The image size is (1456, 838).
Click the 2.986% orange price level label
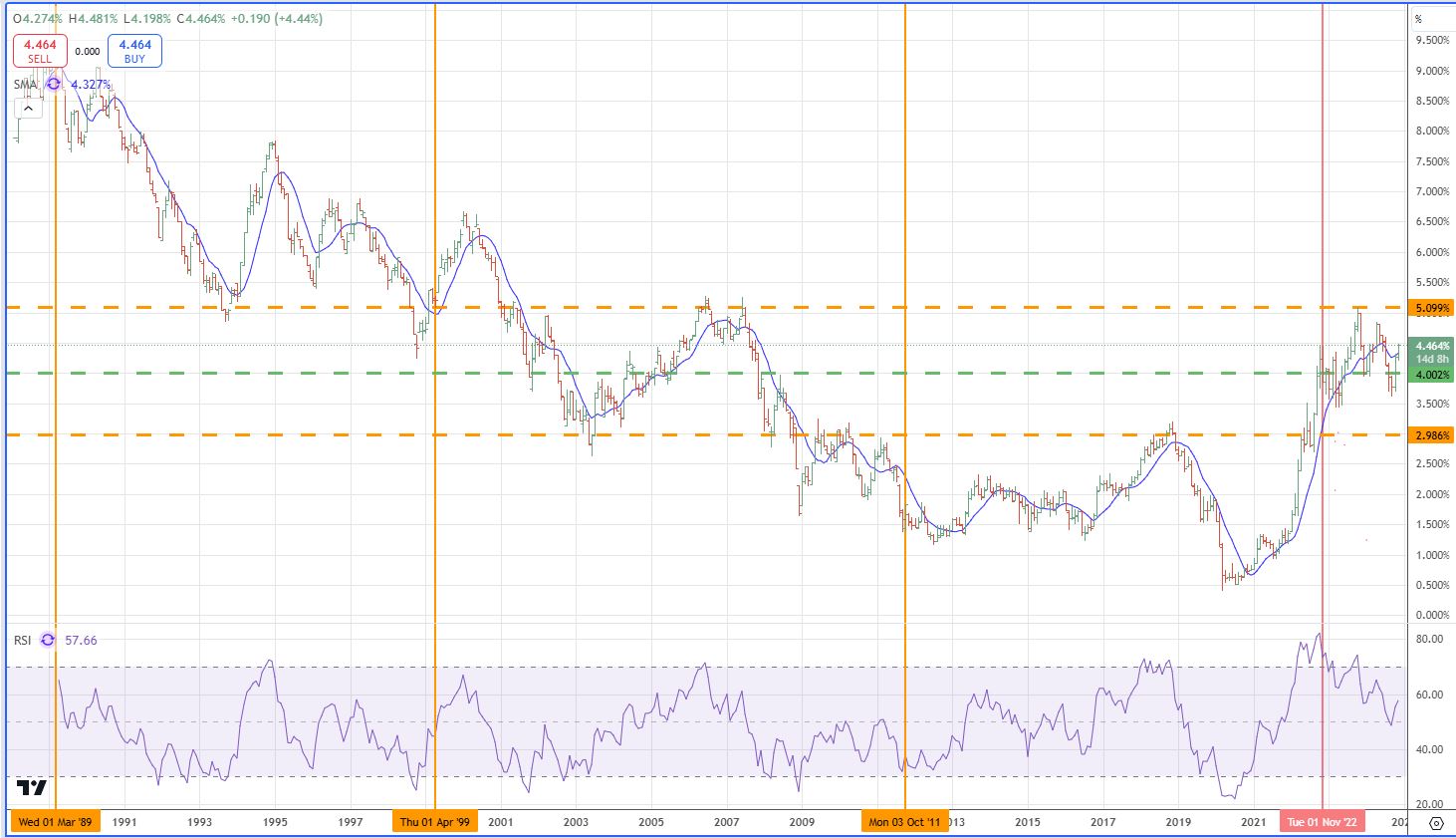[x=1432, y=435]
